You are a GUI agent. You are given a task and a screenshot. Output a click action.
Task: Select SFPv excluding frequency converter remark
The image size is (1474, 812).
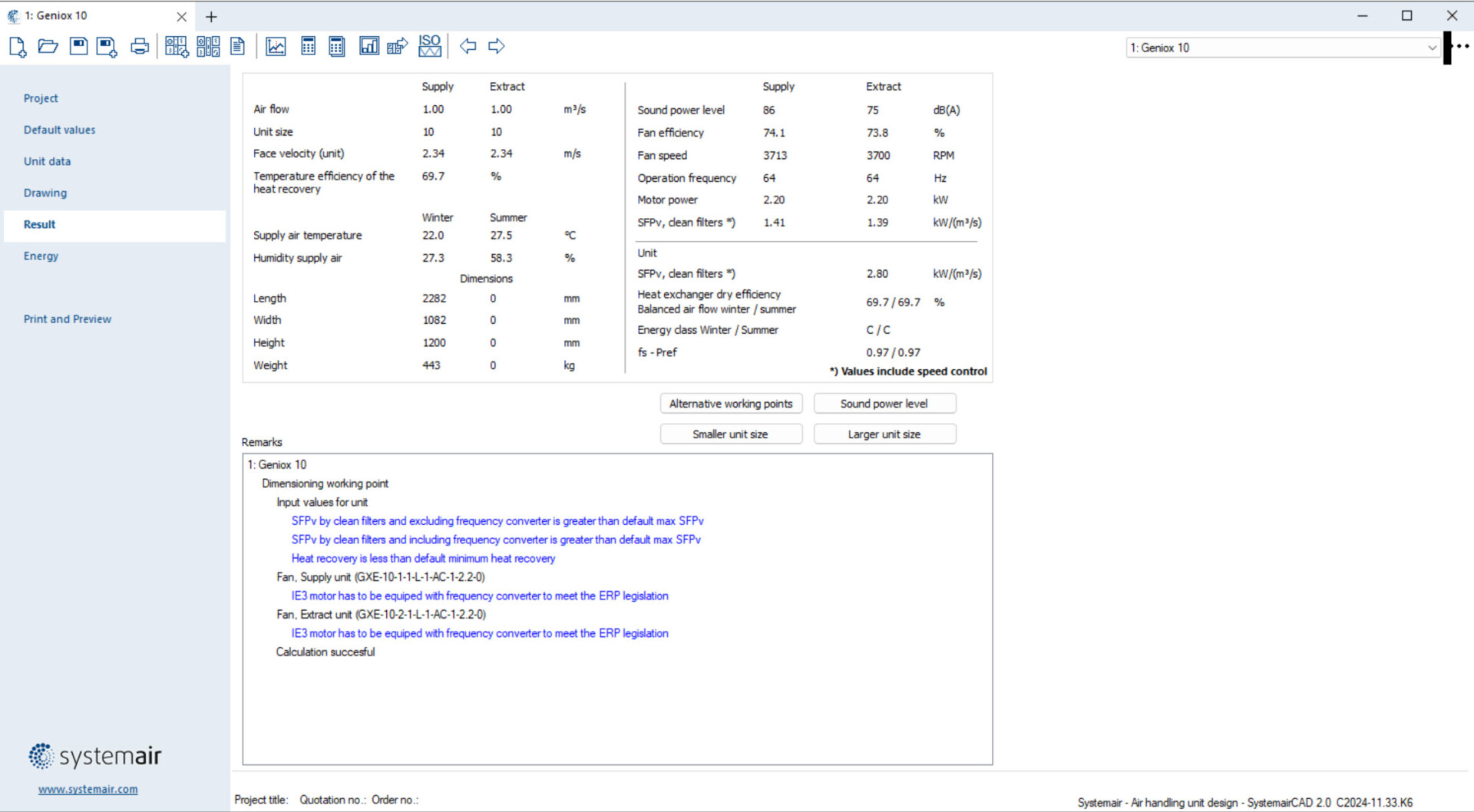pyautogui.click(x=497, y=521)
